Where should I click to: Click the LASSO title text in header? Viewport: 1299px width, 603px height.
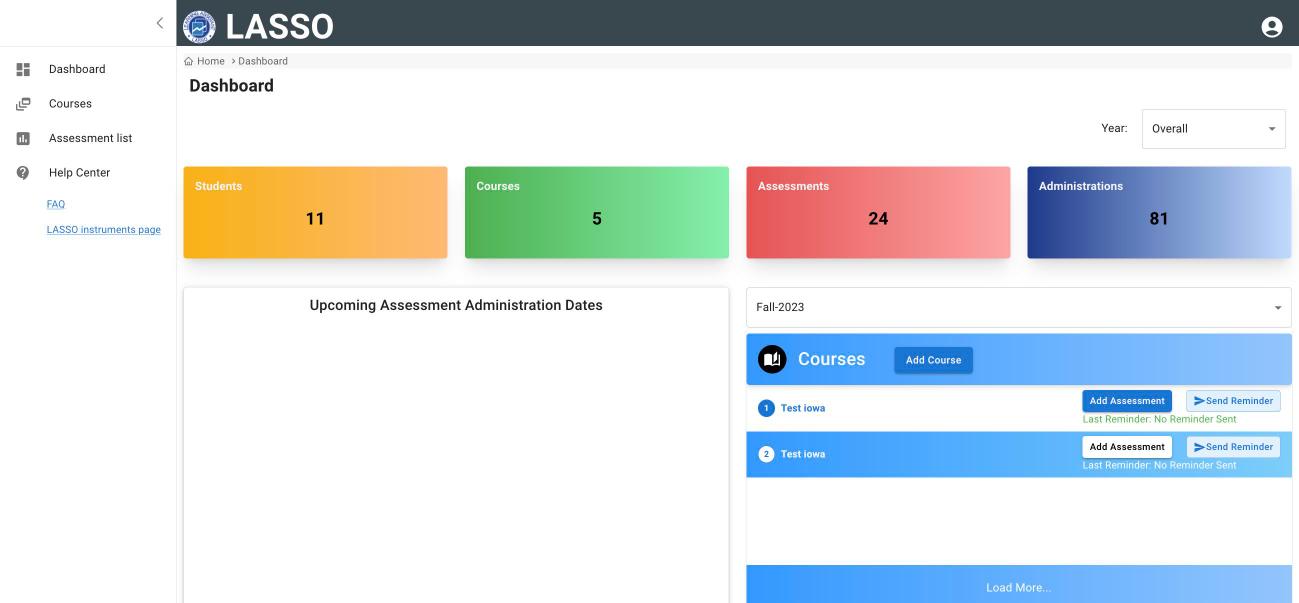pos(280,27)
